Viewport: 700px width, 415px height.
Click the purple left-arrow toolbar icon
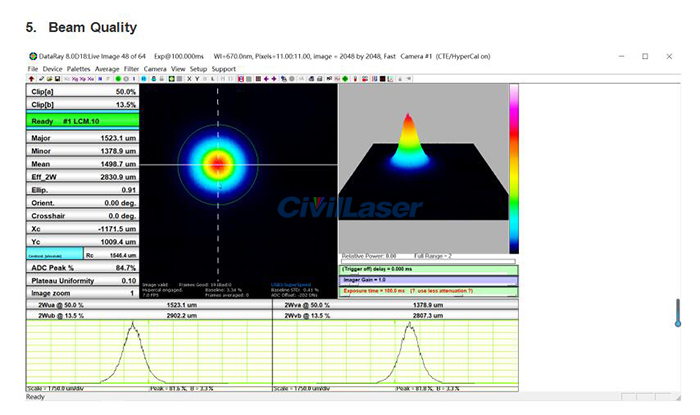pyautogui.click(x=263, y=78)
